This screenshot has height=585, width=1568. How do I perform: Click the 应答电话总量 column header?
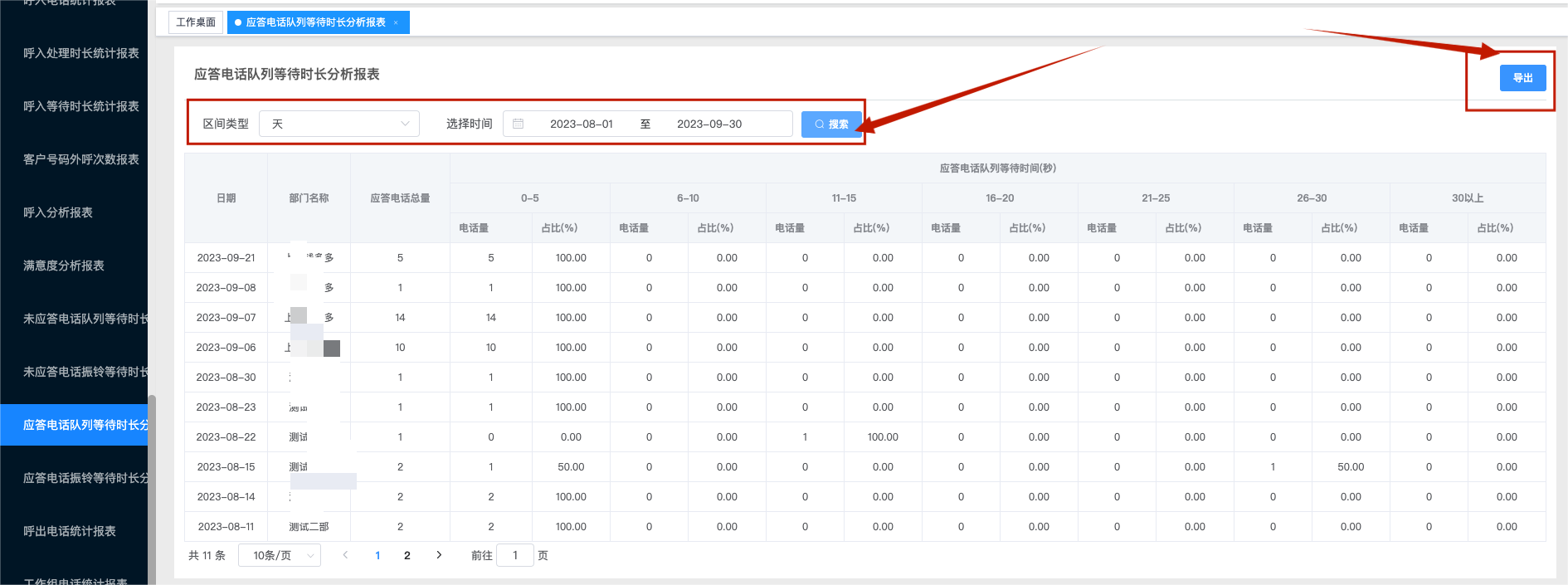click(x=401, y=198)
